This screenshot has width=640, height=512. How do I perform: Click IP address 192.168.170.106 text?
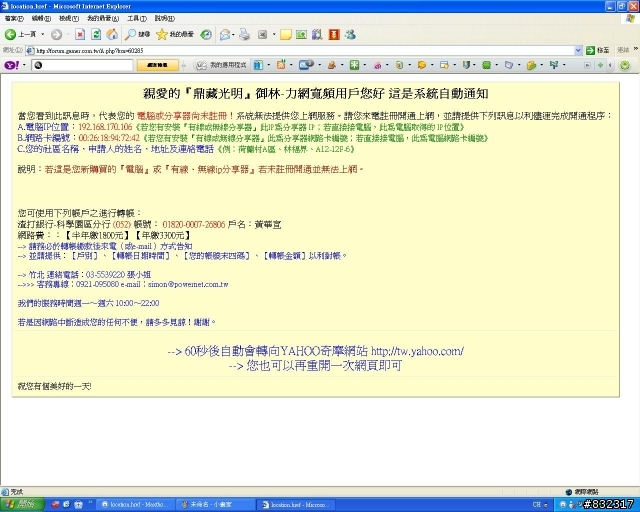pyautogui.click(x=105, y=127)
